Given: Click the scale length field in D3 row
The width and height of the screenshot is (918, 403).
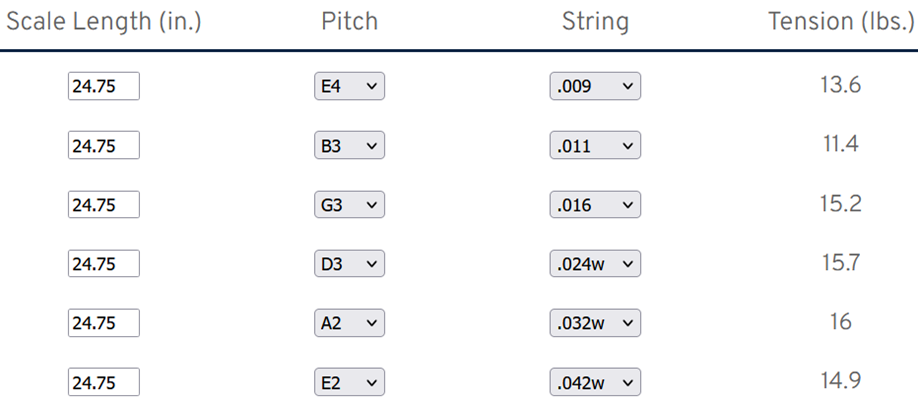Looking at the screenshot, I should point(103,264).
